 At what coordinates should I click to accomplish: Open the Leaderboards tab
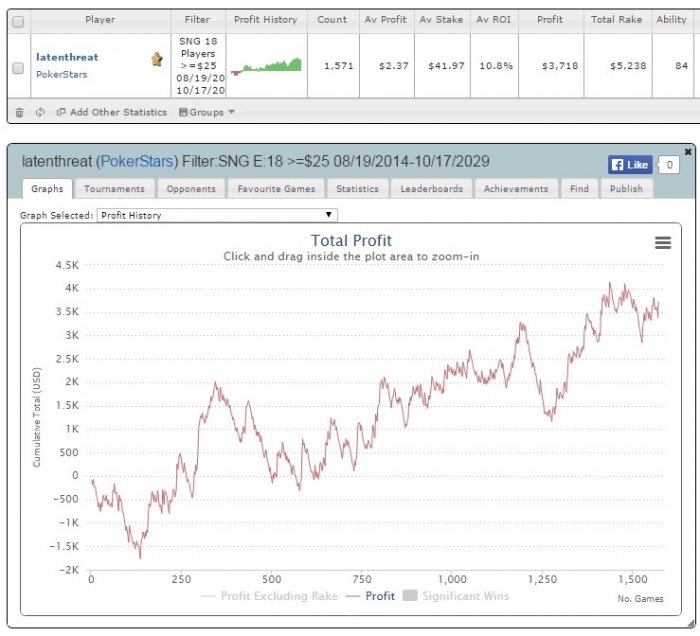coord(432,189)
